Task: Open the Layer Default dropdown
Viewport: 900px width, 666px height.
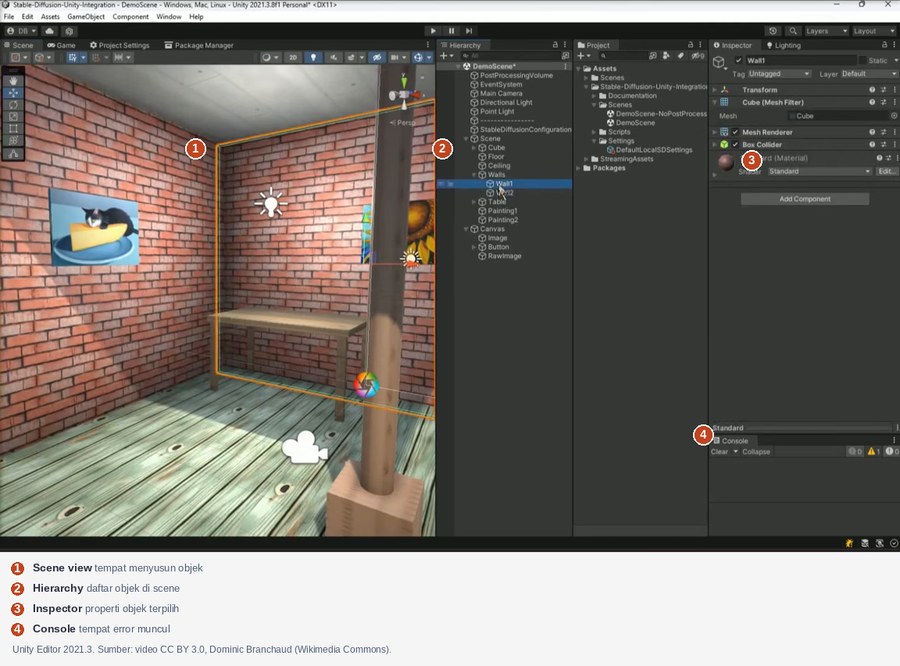Action: point(869,74)
